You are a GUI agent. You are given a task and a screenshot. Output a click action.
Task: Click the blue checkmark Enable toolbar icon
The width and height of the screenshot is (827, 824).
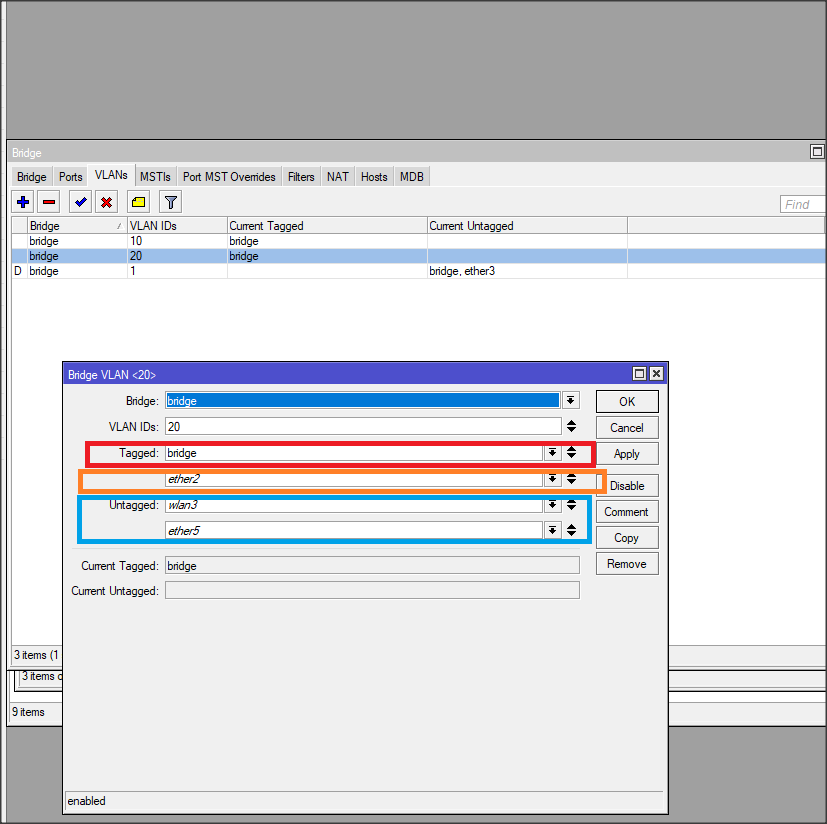(81, 202)
